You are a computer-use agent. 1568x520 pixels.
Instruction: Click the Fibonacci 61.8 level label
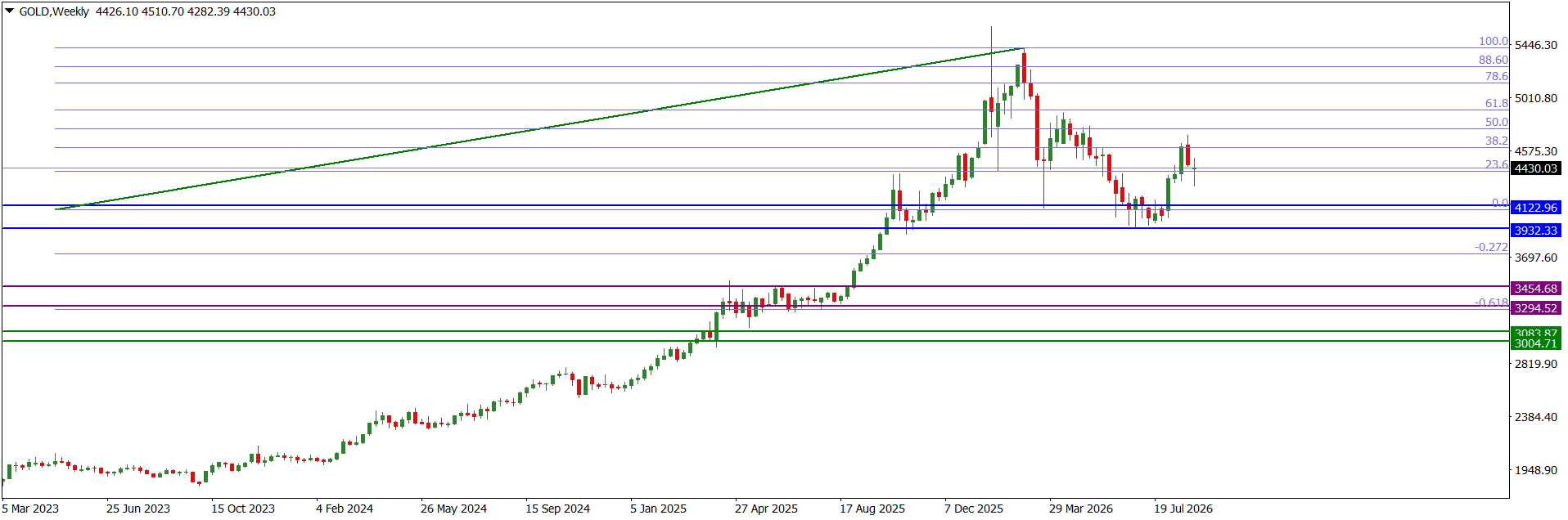point(1497,103)
